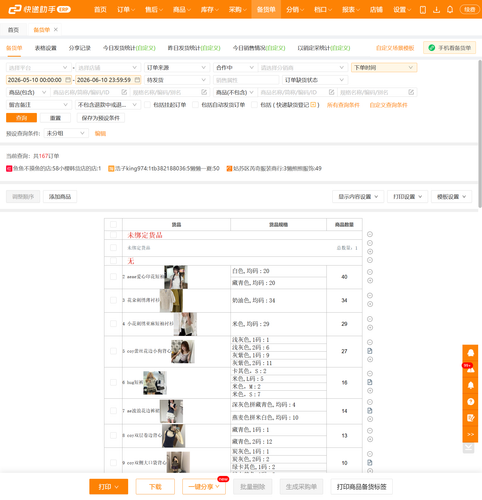Viewport: 482px width, 500px height.
Task: Expand the 打印设置 dropdown
Action: (x=407, y=197)
